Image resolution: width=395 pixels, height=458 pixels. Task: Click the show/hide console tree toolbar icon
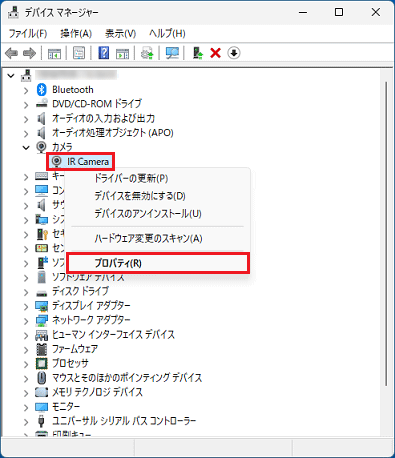[54, 53]
